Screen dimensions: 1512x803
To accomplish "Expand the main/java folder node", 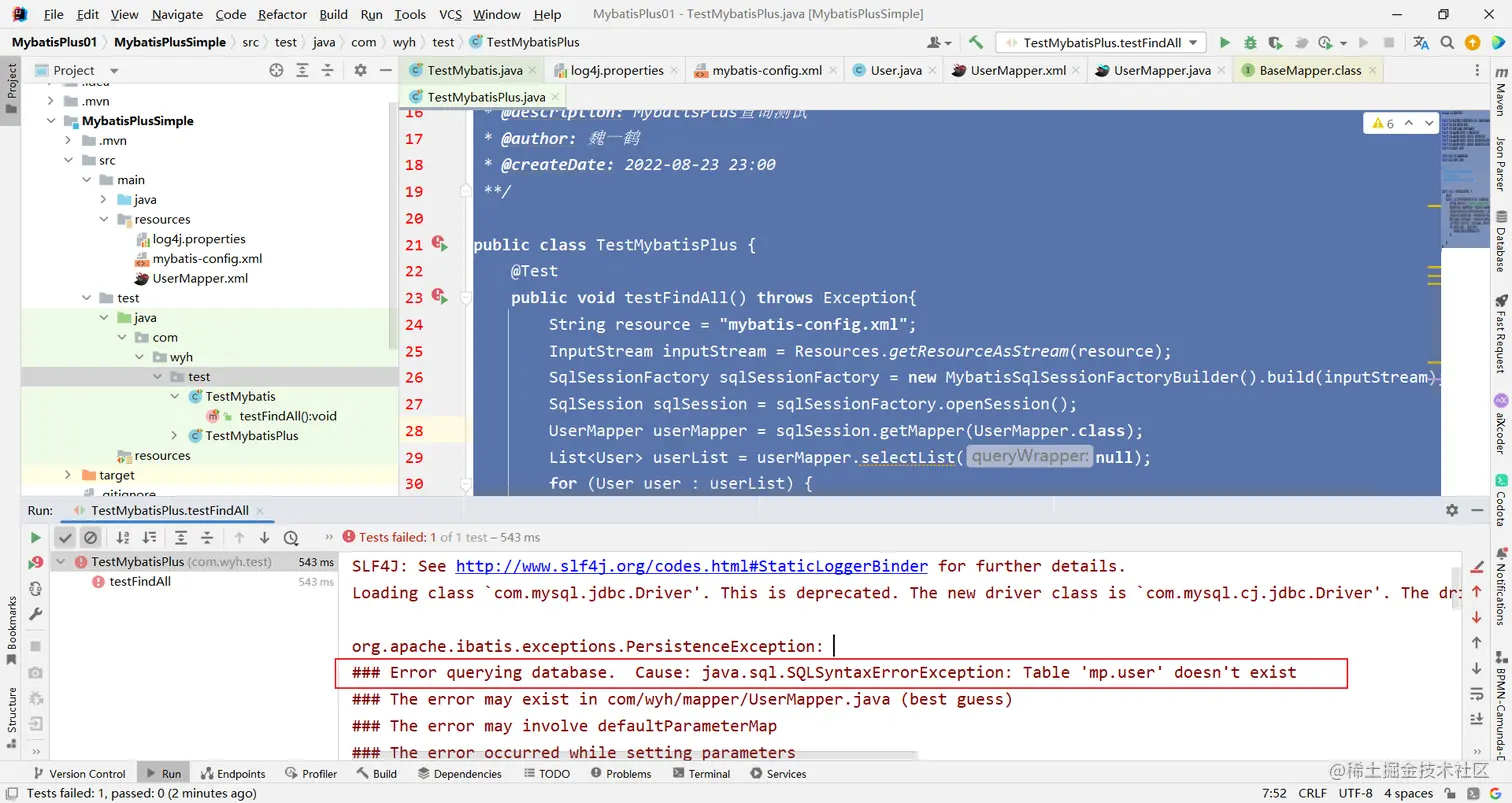I will pos(103,199).
